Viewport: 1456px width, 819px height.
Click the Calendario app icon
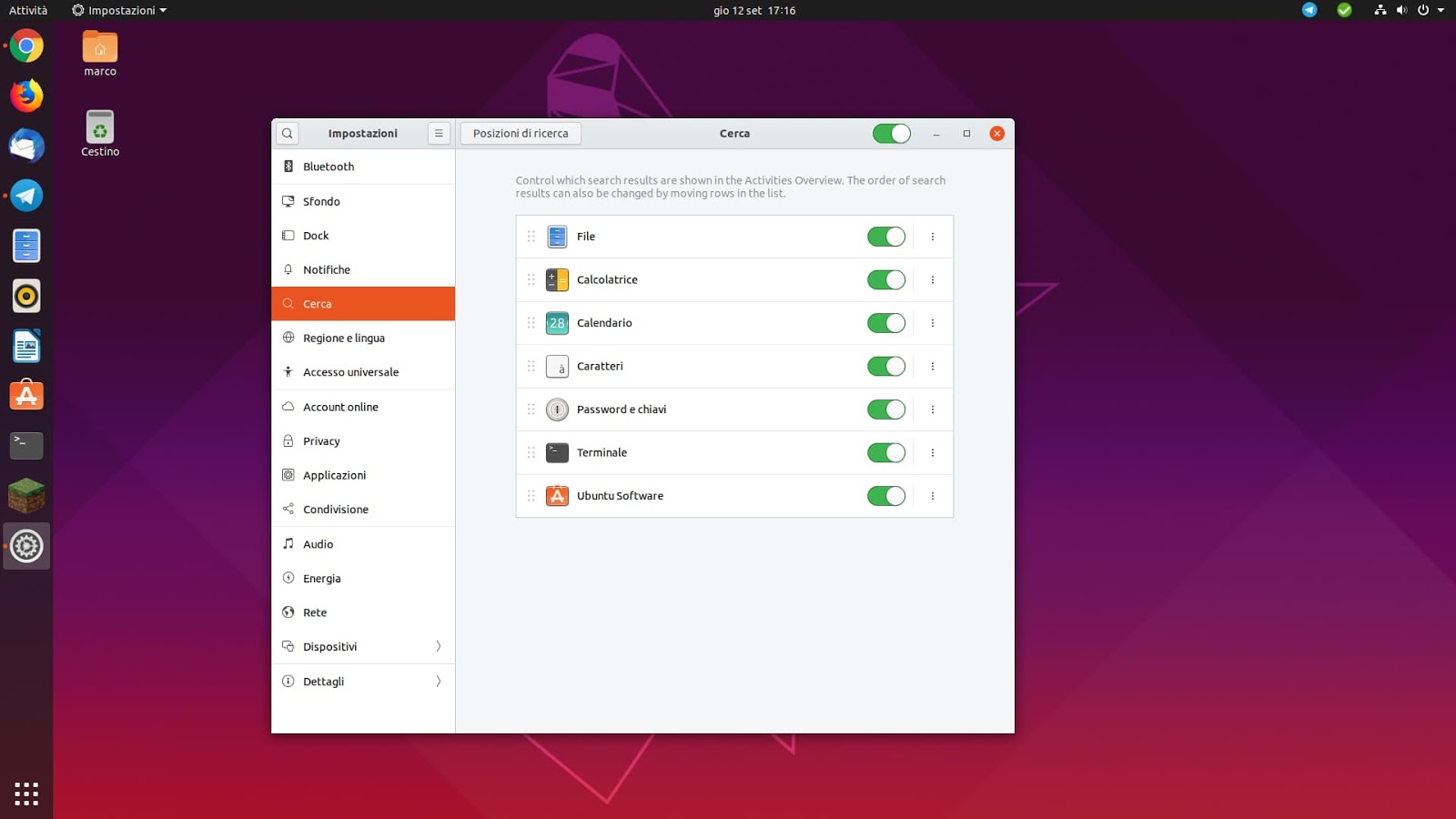click(557, 323)
